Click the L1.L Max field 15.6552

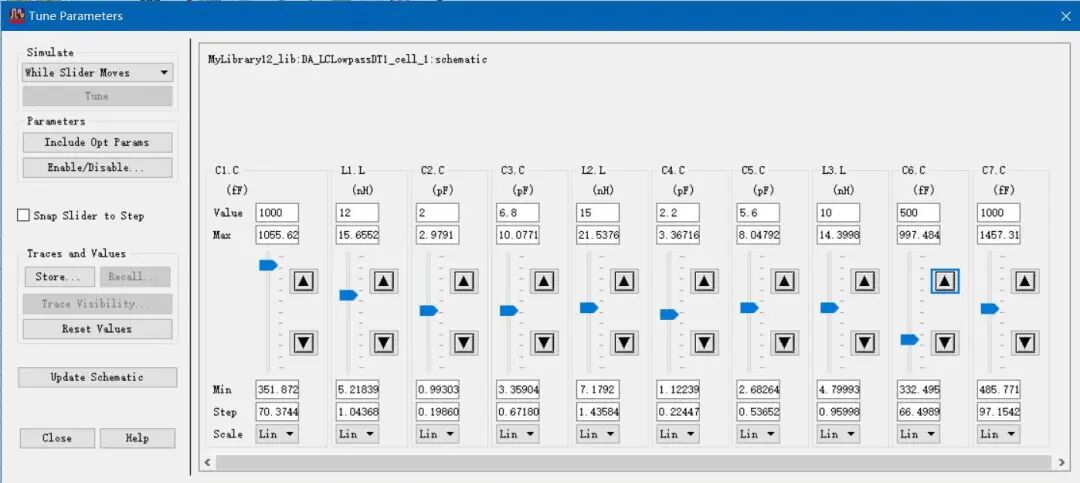click(357, 235)
